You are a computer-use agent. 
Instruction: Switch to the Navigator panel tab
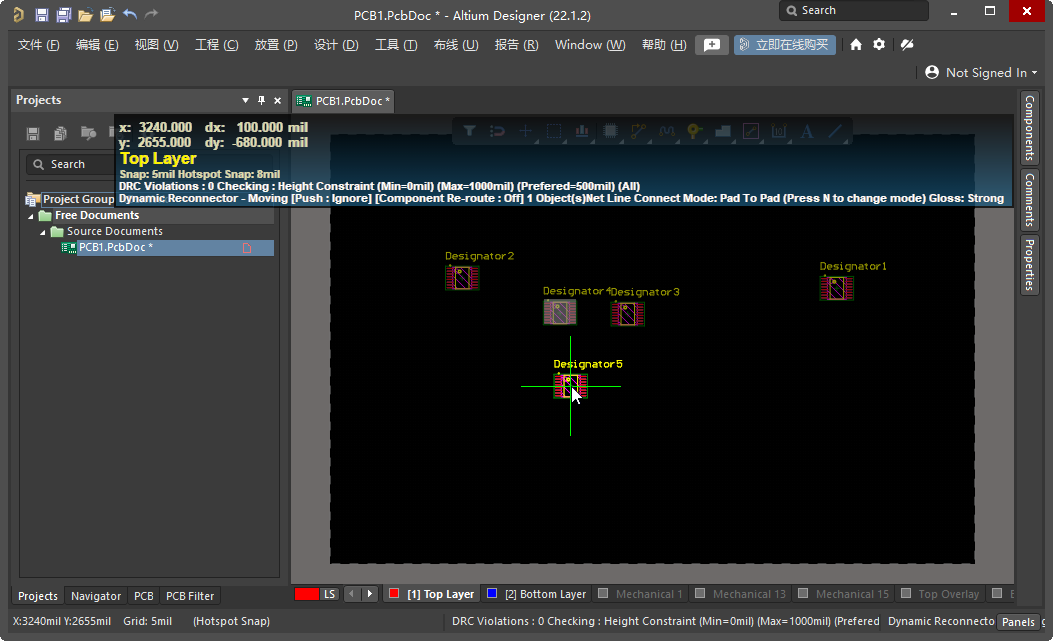click(x=95, y=596)
